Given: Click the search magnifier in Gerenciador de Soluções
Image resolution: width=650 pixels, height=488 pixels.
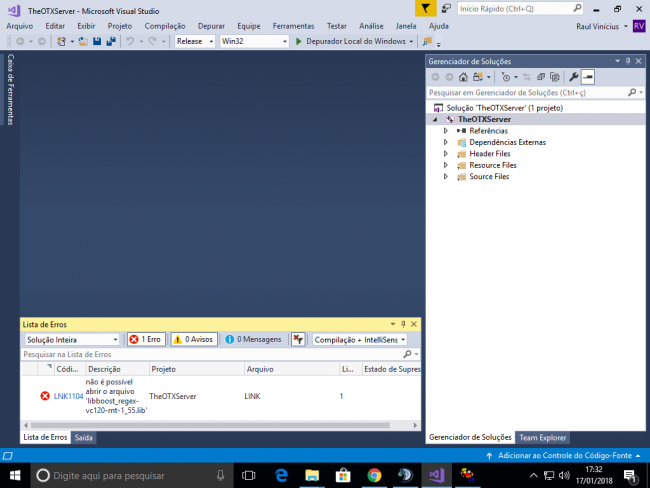Looking at the screenshot, I should point(632,92).
